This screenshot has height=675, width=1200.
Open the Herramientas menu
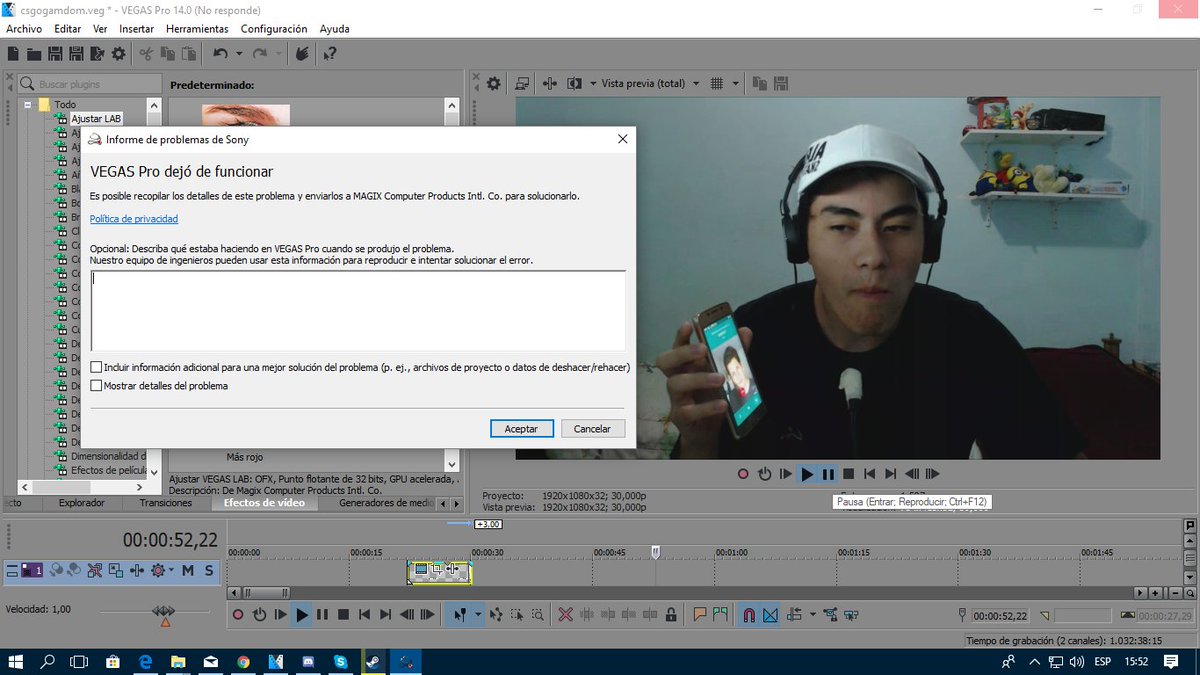tap(197, 29)
